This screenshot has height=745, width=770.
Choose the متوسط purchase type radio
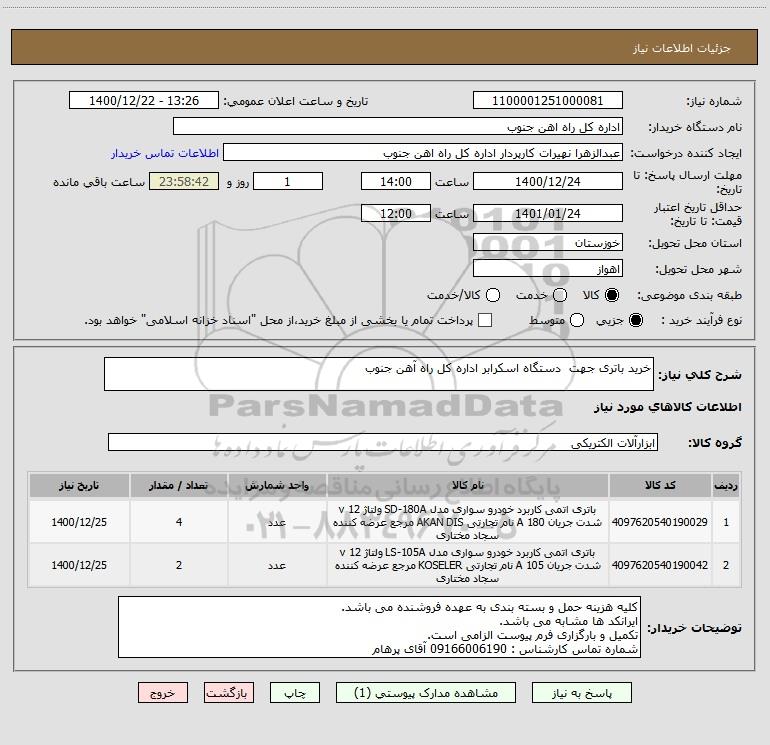(577, 320)
